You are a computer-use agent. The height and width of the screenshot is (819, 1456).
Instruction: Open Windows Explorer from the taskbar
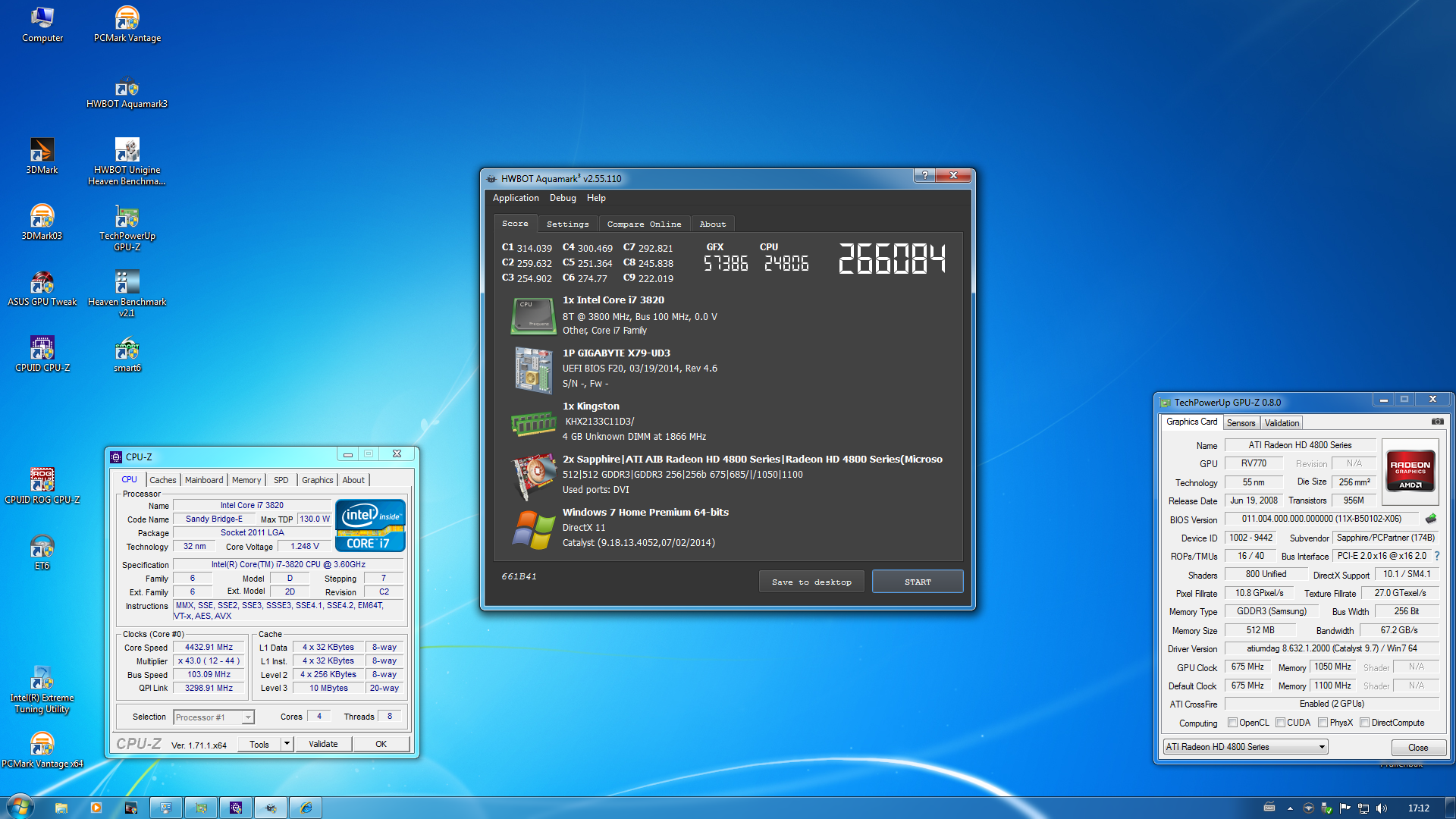pyautogui.click(x=61, y=808)
